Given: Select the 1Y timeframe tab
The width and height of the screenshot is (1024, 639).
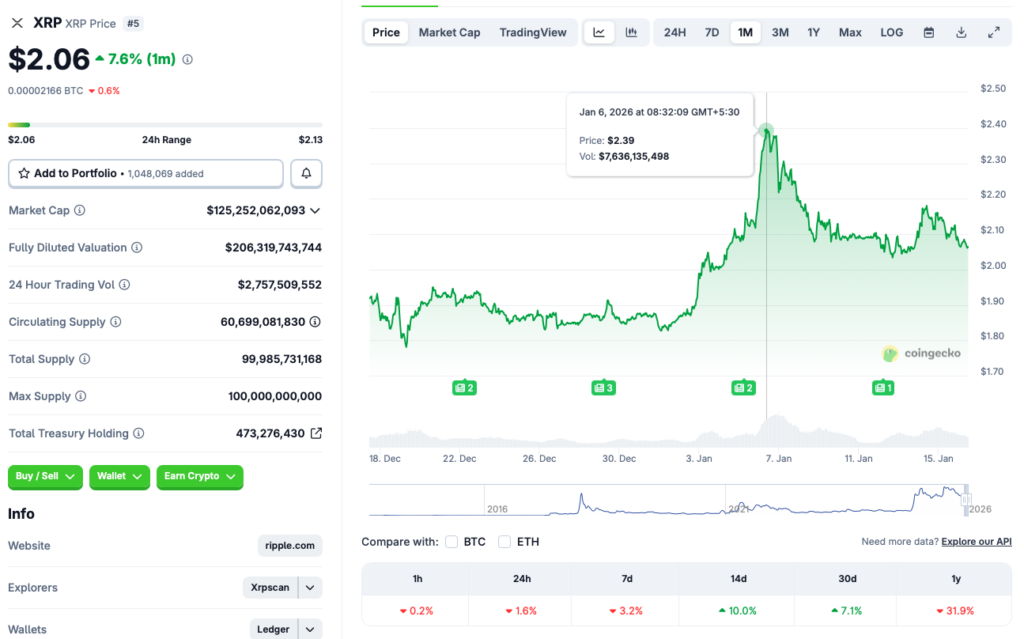Looking at the screenshot, I should point(814,31).
